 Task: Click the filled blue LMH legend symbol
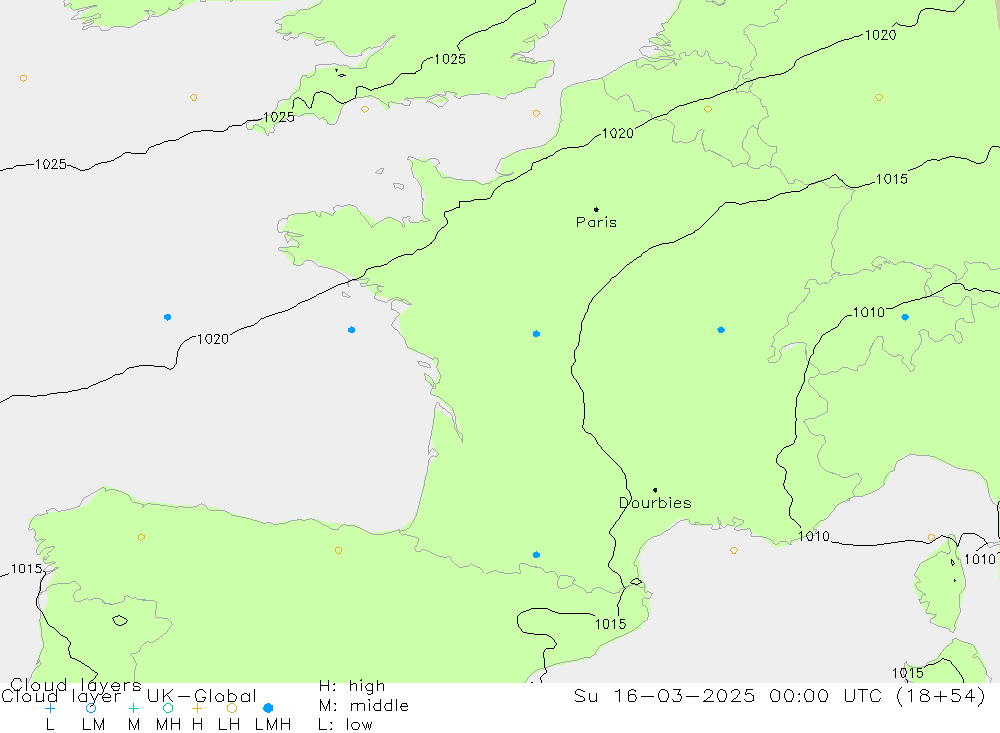pos(268,708)
